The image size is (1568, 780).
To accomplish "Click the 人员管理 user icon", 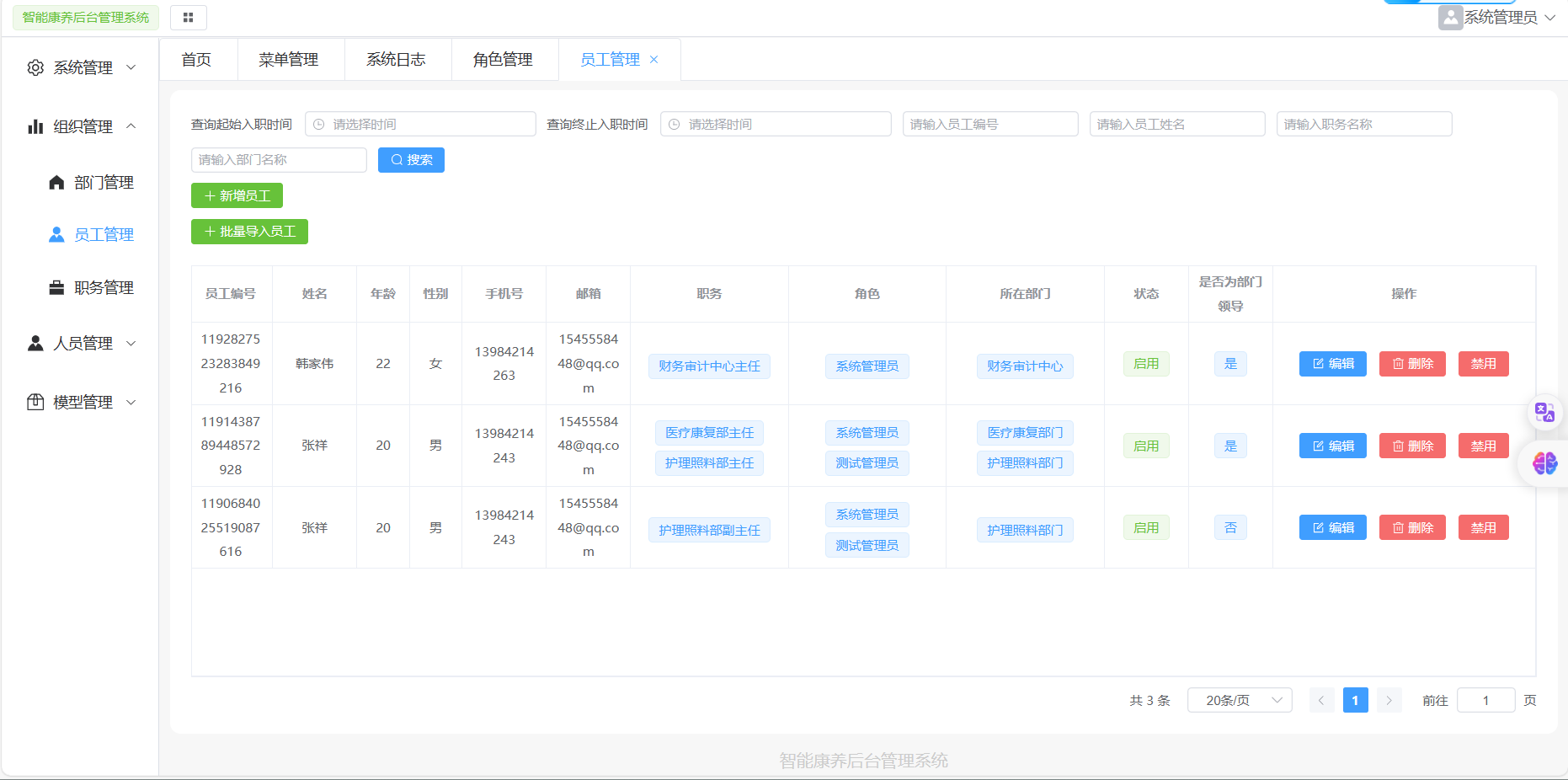I will click(35, 344).
